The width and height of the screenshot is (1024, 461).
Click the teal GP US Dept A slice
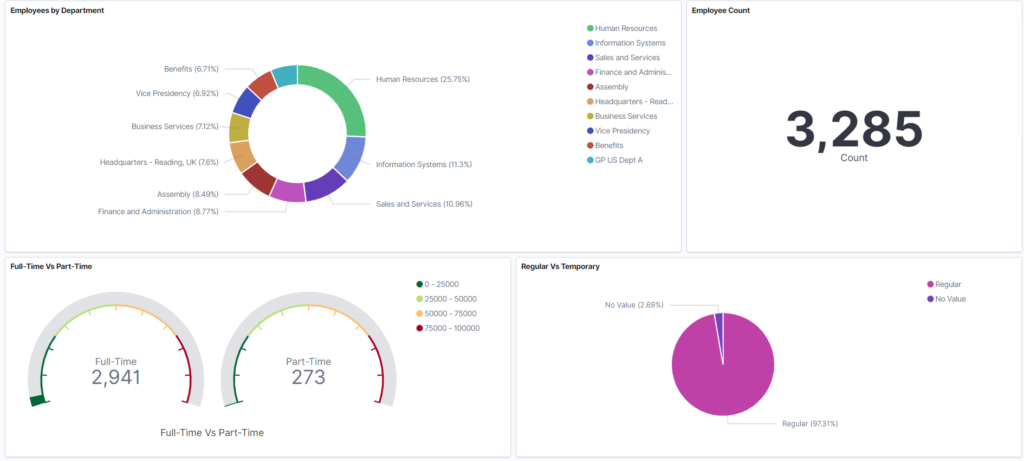point(285,76)
